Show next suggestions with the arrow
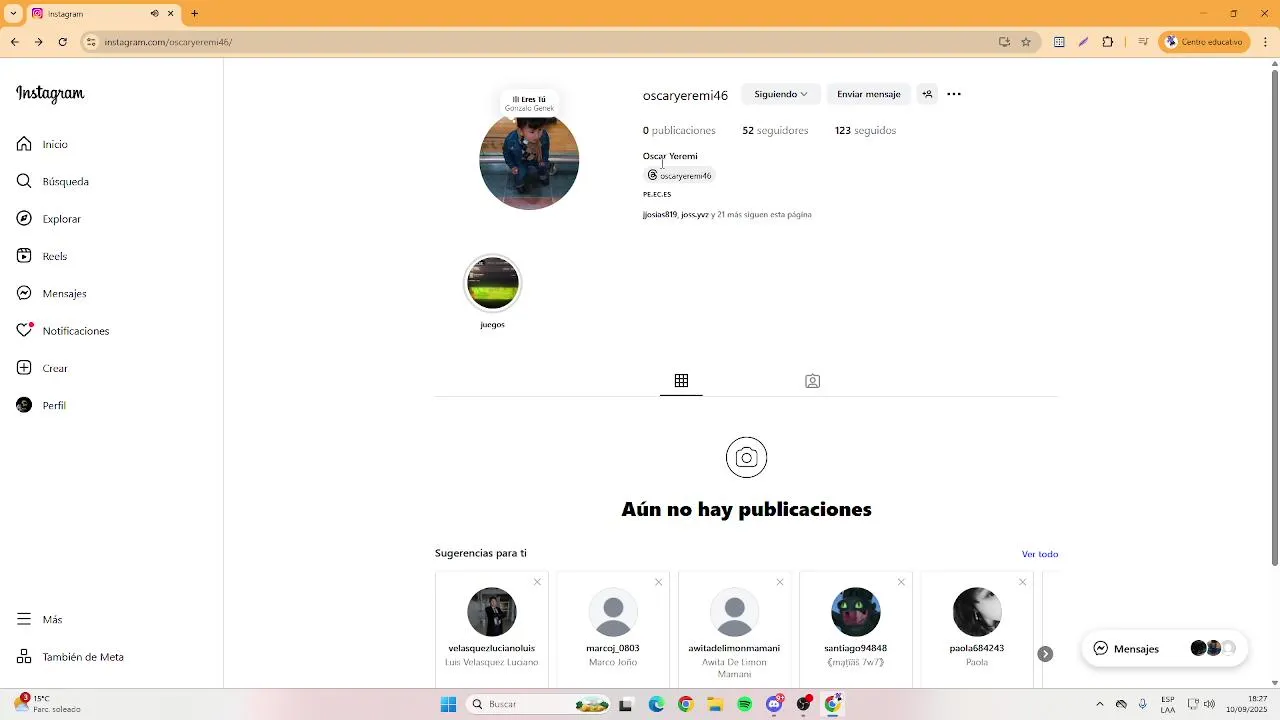1280x720 pixels. pyautogui.click(x=1045, y=654)
